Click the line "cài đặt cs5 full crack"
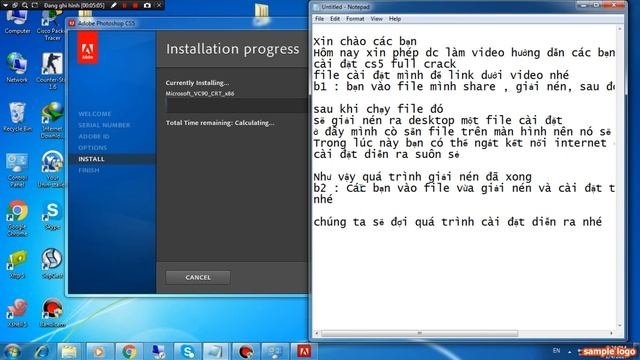This screenshot has height=360, width=640. tap(384, 64)
